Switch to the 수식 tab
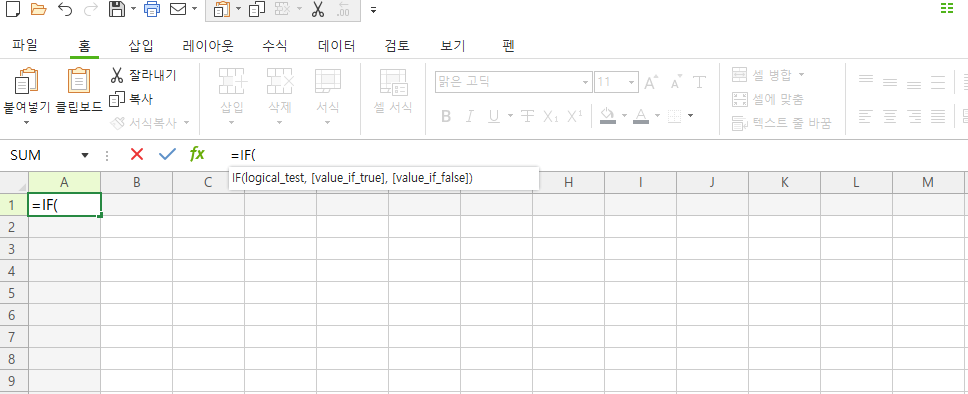This screenshot has width=968, height=394. [x=275, y=45]
